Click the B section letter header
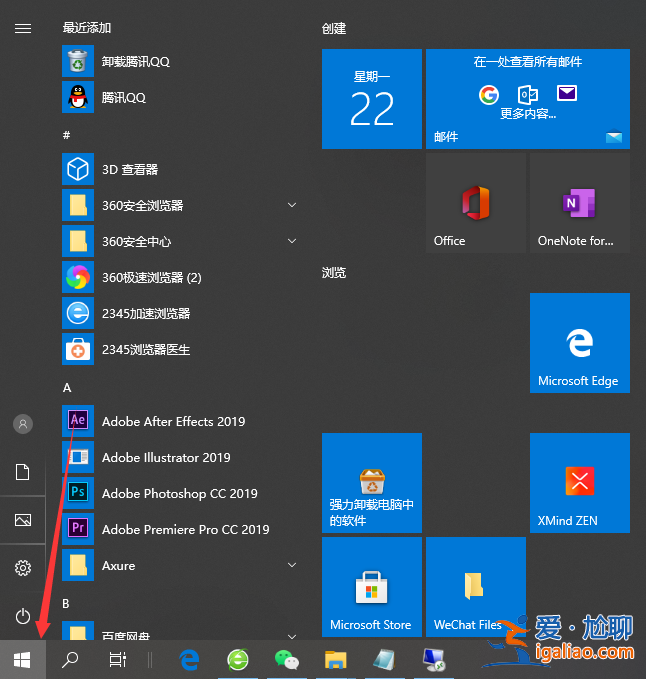This screenshot has height=679, width=646. point(66,603)
